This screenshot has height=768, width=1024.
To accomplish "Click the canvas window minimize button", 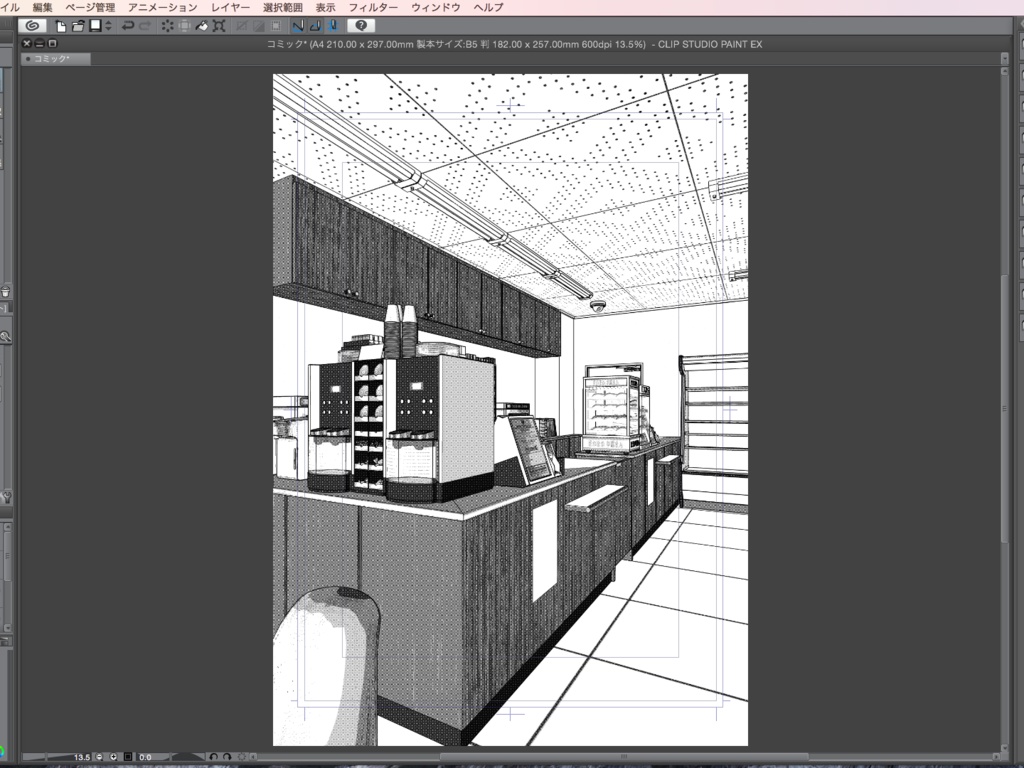I will click(x=40, y=43).
